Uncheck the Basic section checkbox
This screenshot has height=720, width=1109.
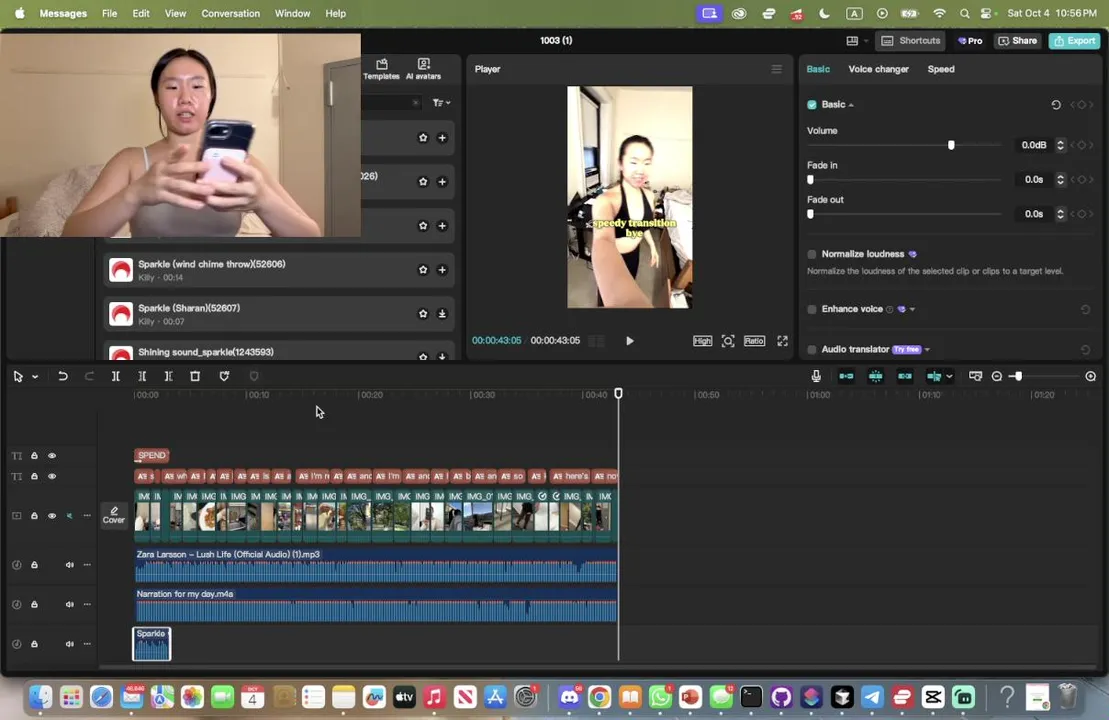(812, 105)
